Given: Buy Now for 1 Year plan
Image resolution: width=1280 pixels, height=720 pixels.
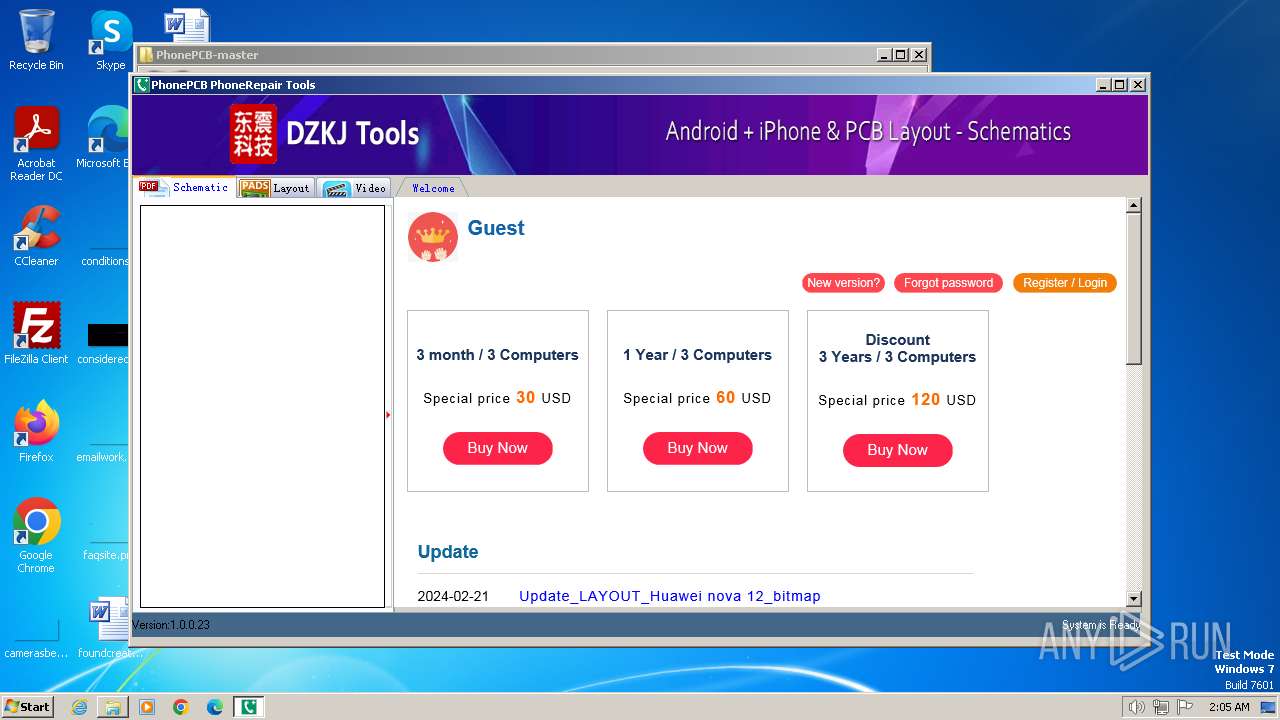Looking at the screenshot, I should (x=697, y=448).
